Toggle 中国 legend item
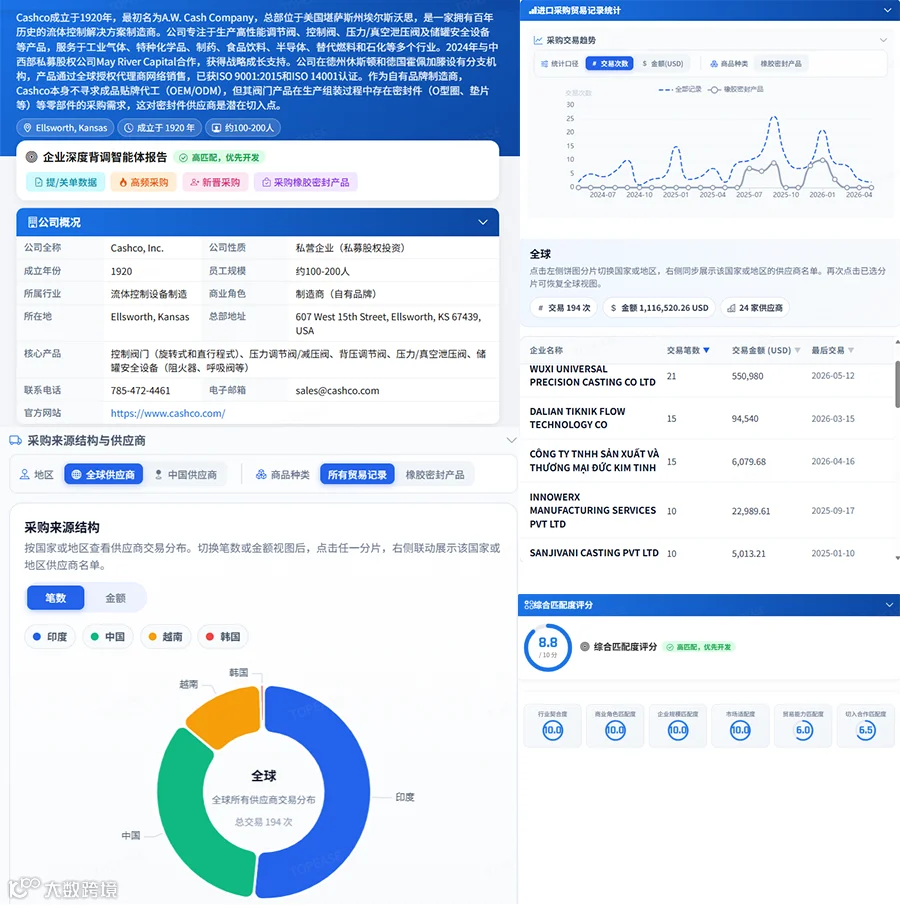The image size is (900, 906). coord(108,637)
